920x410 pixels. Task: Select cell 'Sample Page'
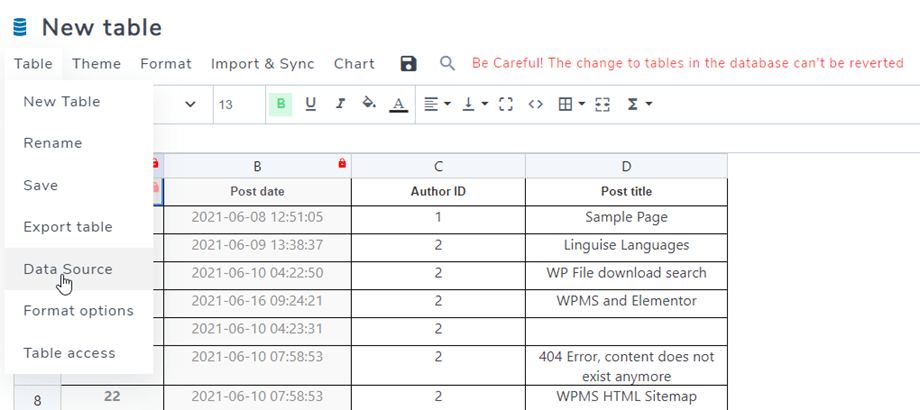(626, 219)
